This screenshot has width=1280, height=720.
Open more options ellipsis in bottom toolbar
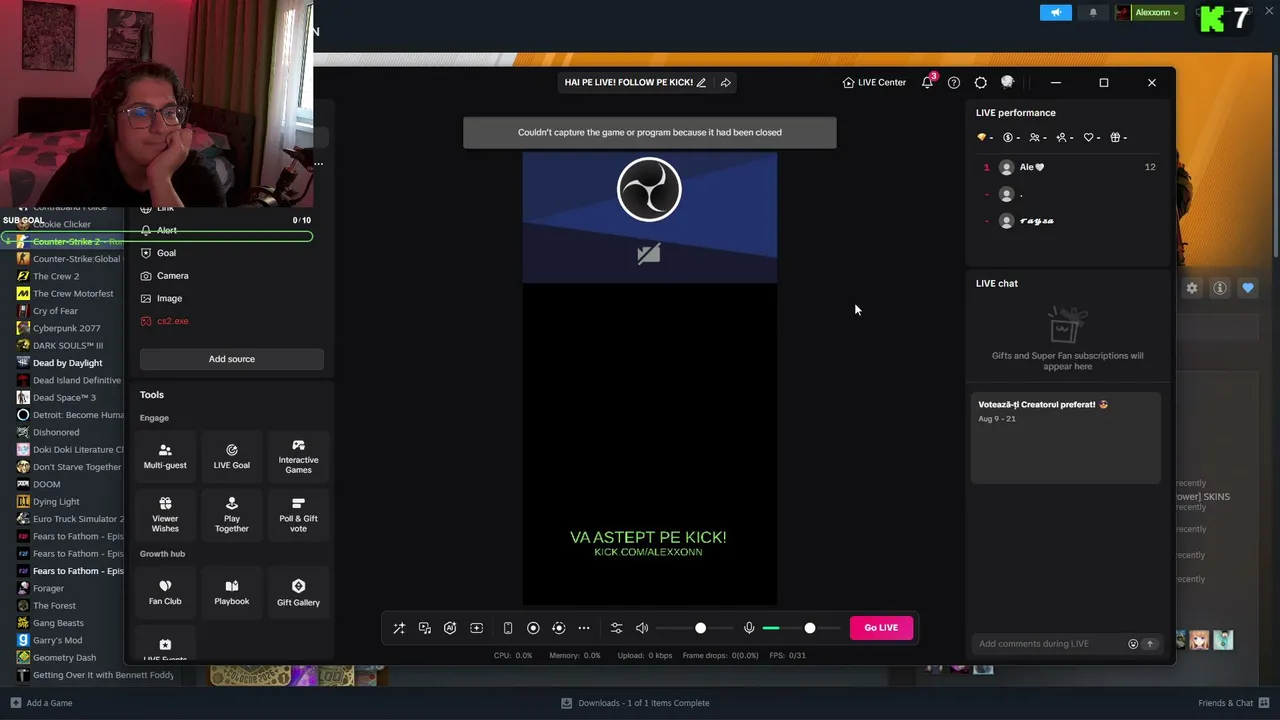point(584,628)
